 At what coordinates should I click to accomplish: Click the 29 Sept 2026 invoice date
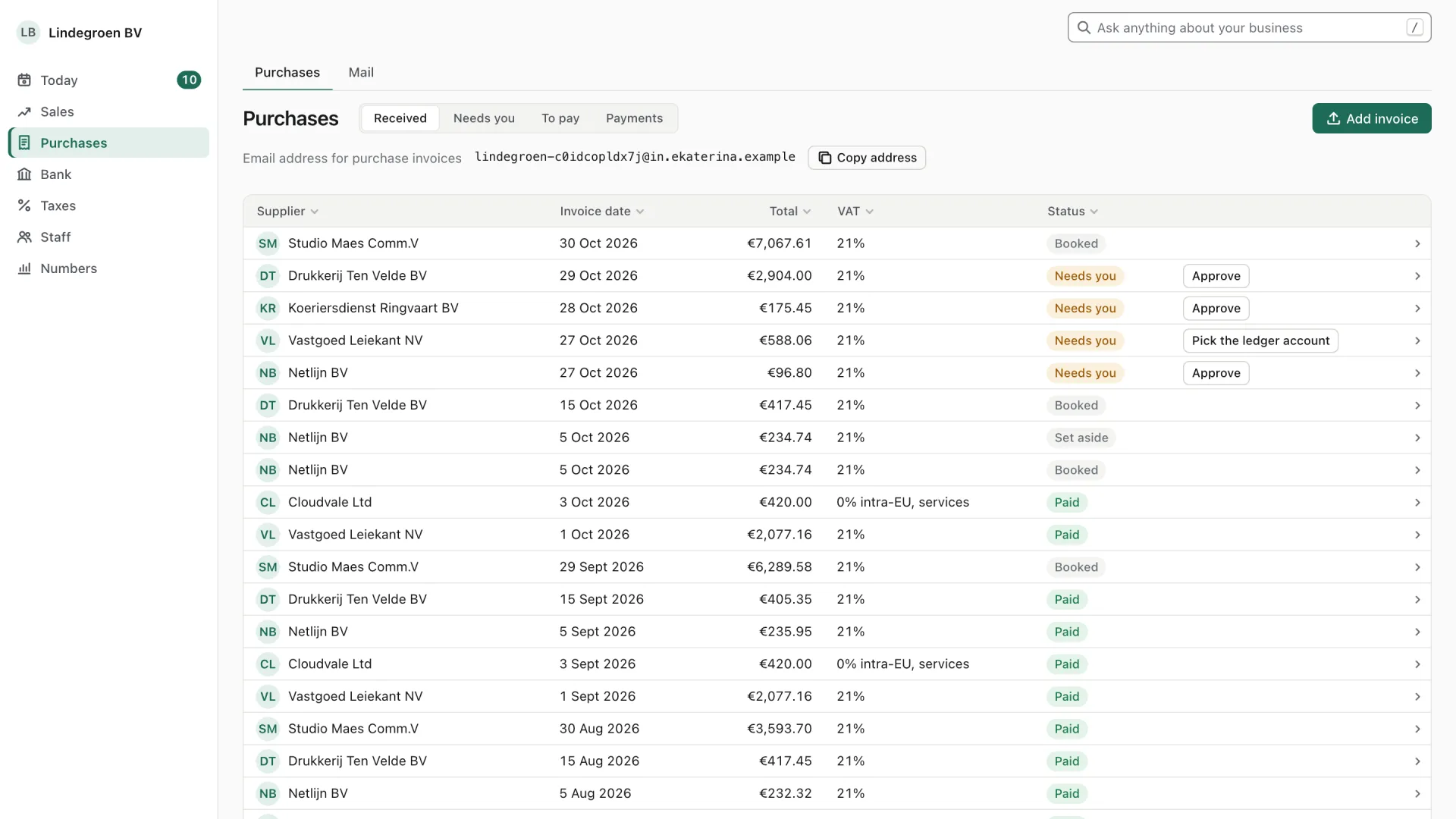pos(601,567)
